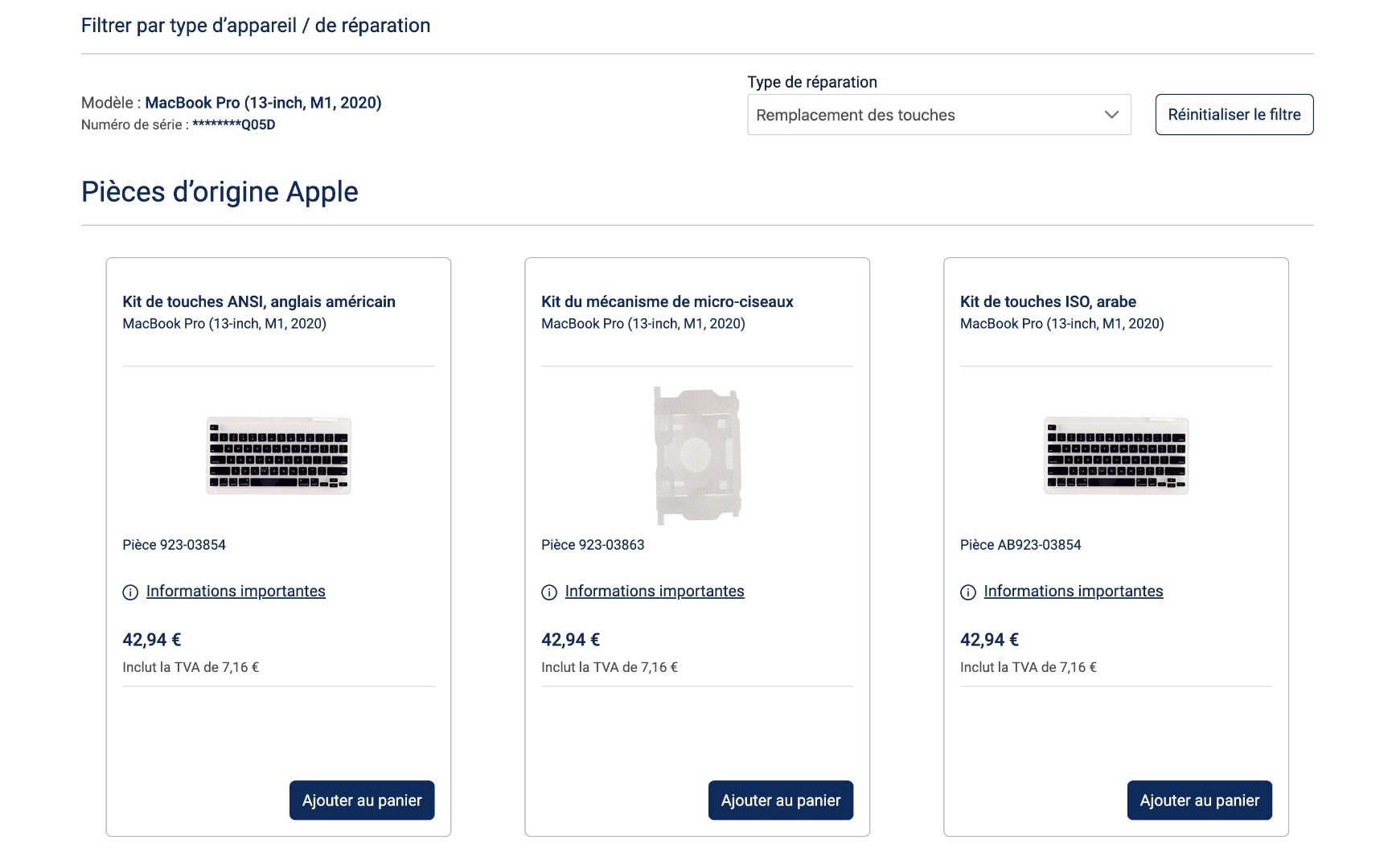Click the micro-ciseaux mechanism image
Screen dimensions: 1392x868
point(697,455)
